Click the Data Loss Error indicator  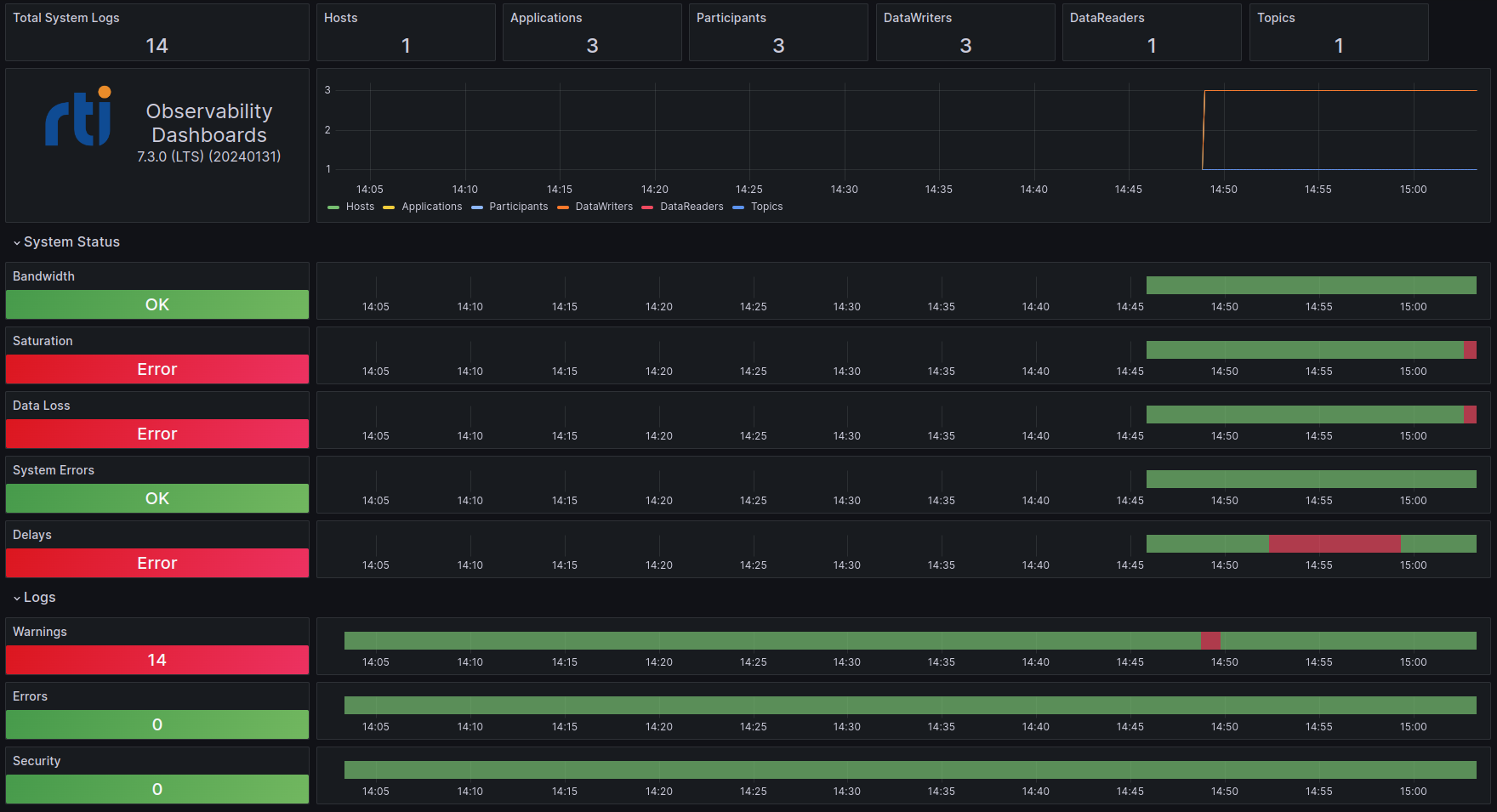click(157, 434)
